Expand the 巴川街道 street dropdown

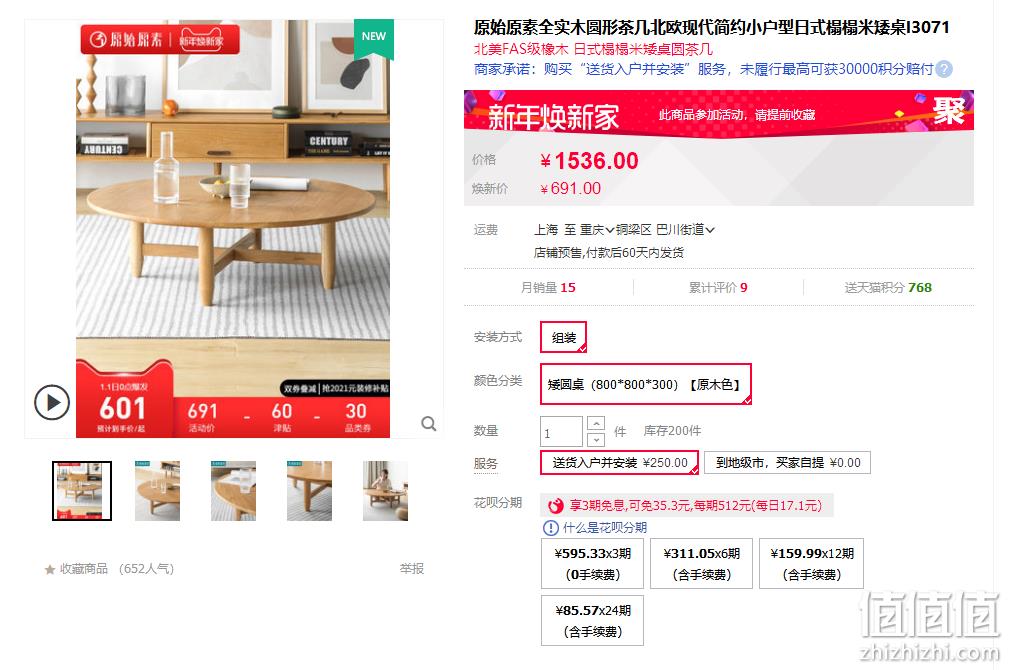686,230
